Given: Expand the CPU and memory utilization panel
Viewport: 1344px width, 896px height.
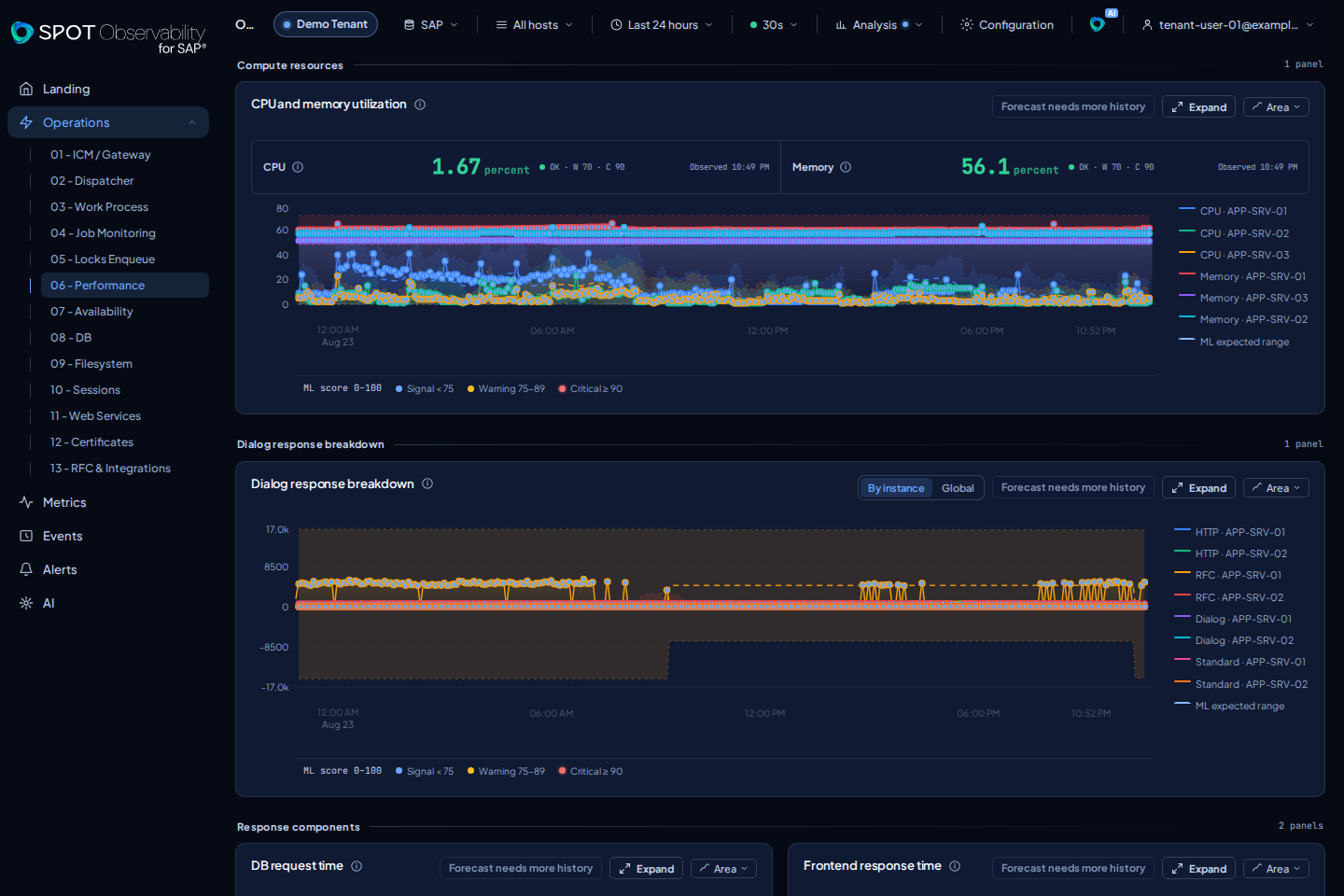Looking at the screenshot, I should tap(1198, 107).
